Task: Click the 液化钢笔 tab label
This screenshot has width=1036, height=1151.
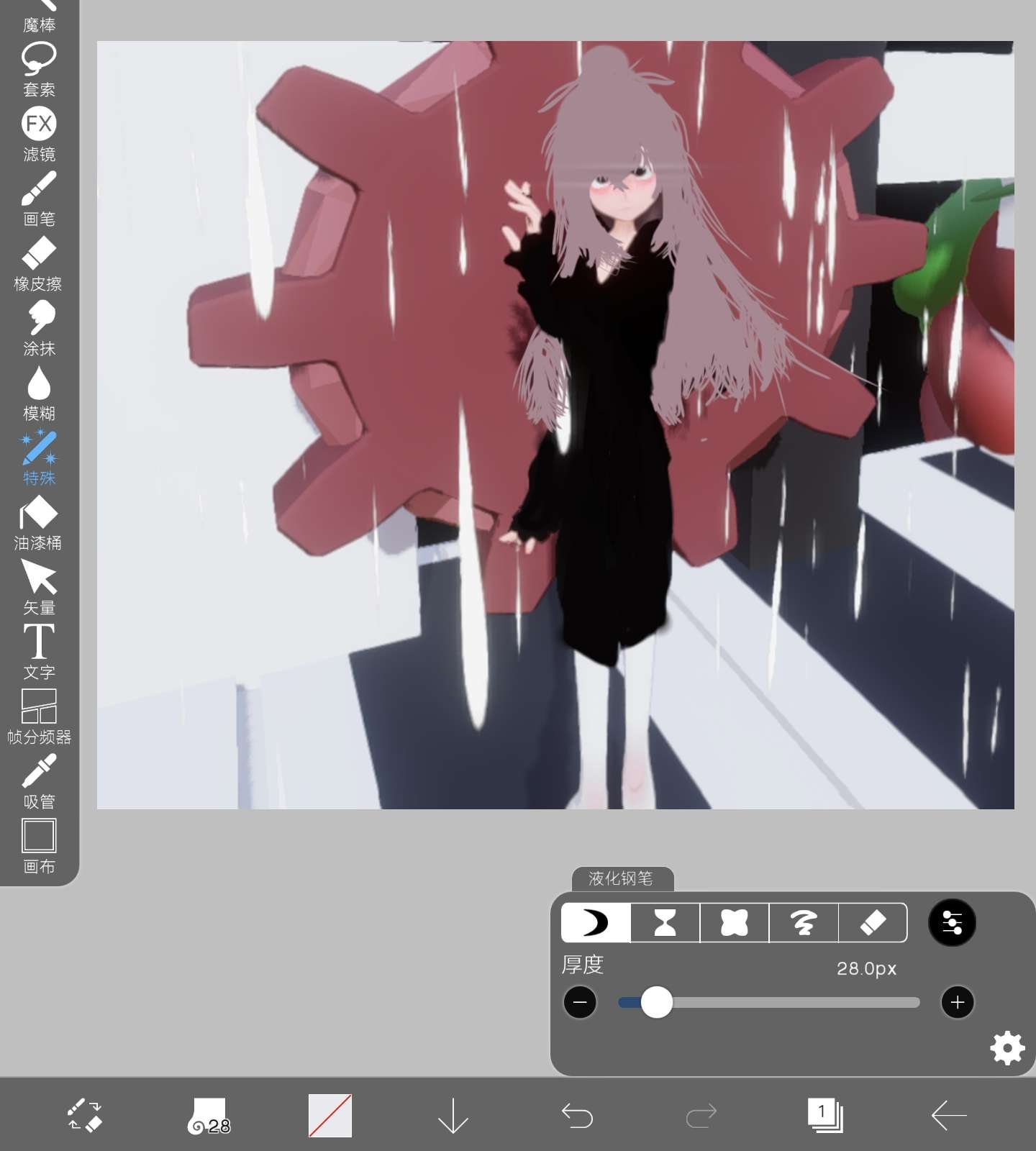Action: (621, 878)
